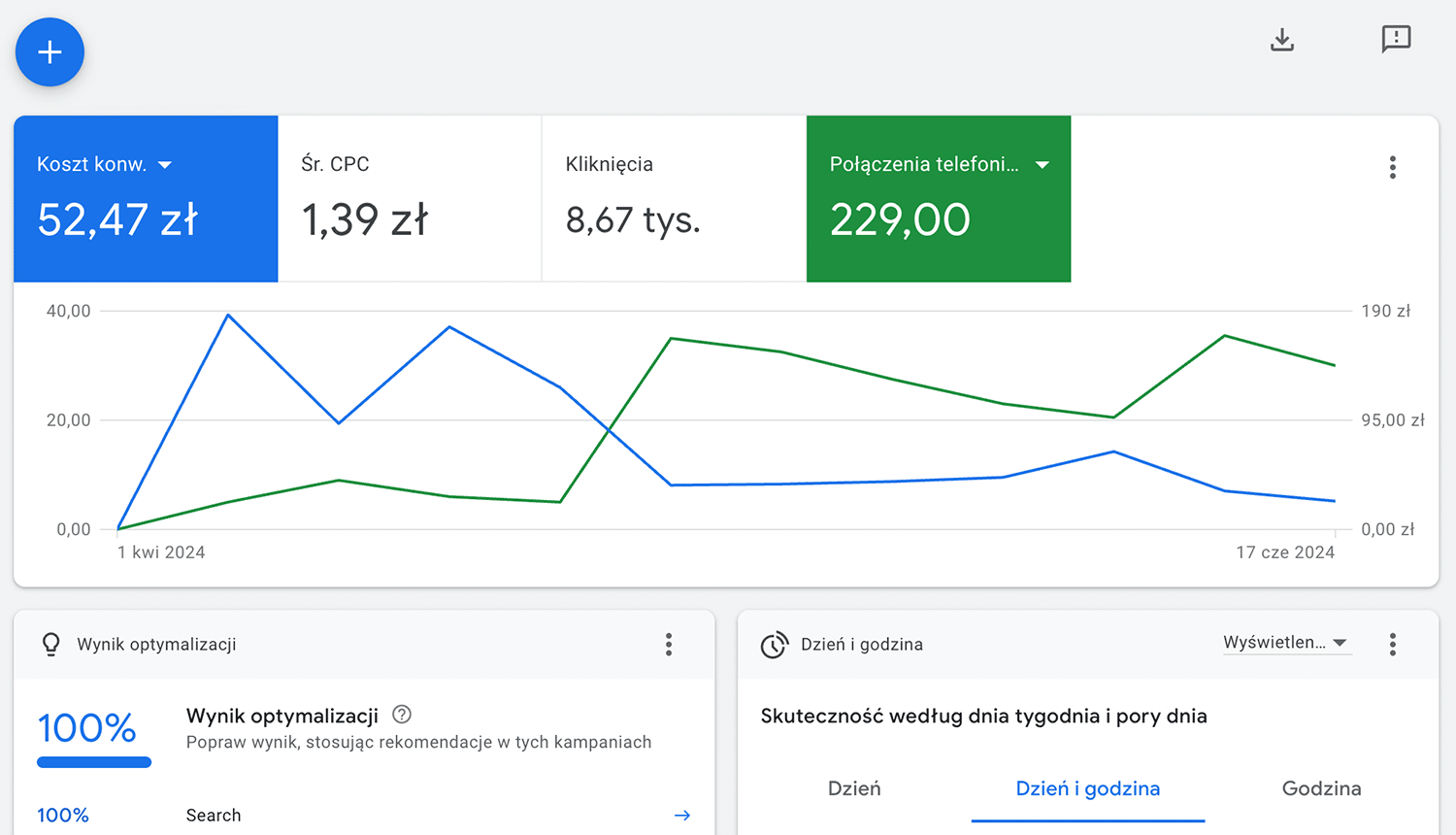
Task: Expand the Koszt konw. metric dropdown
Action: (x=165, y=165)
